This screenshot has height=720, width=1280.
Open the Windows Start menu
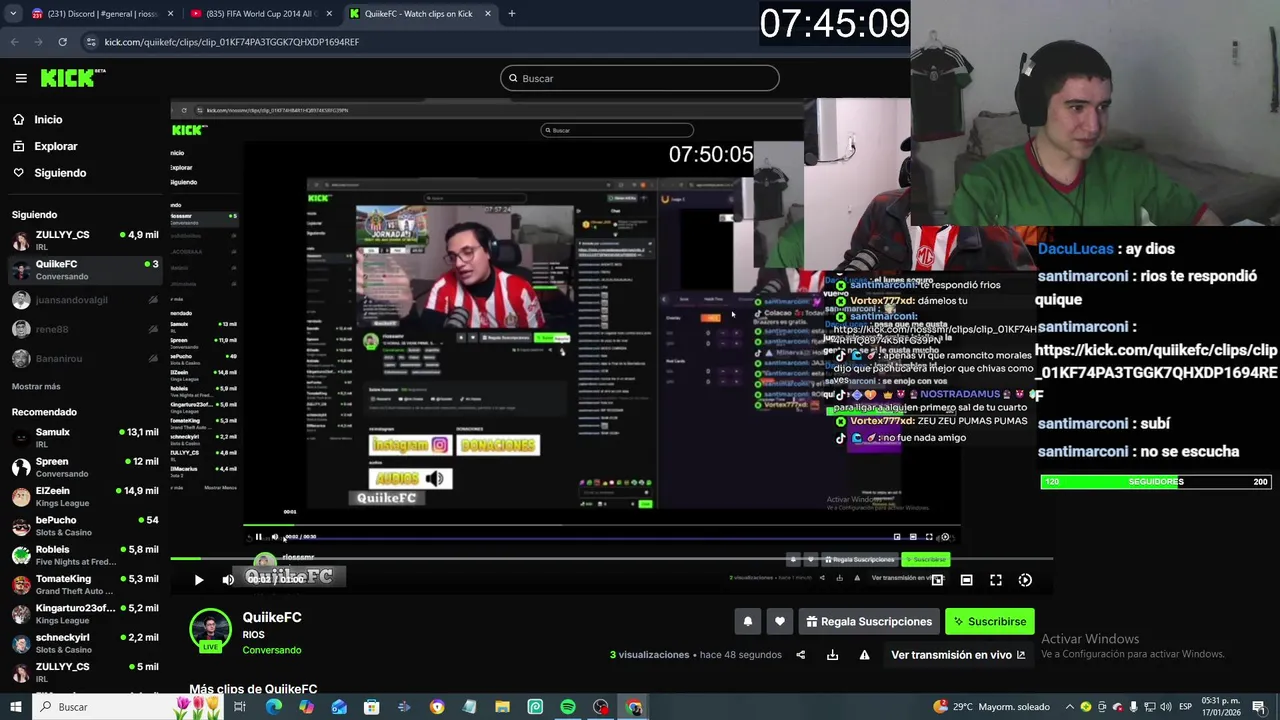15,707
